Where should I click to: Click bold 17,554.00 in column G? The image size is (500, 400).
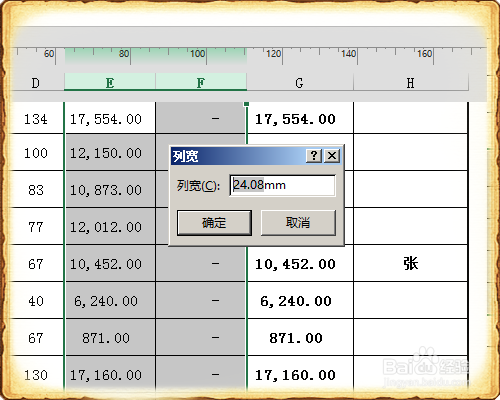coord(300,118)
